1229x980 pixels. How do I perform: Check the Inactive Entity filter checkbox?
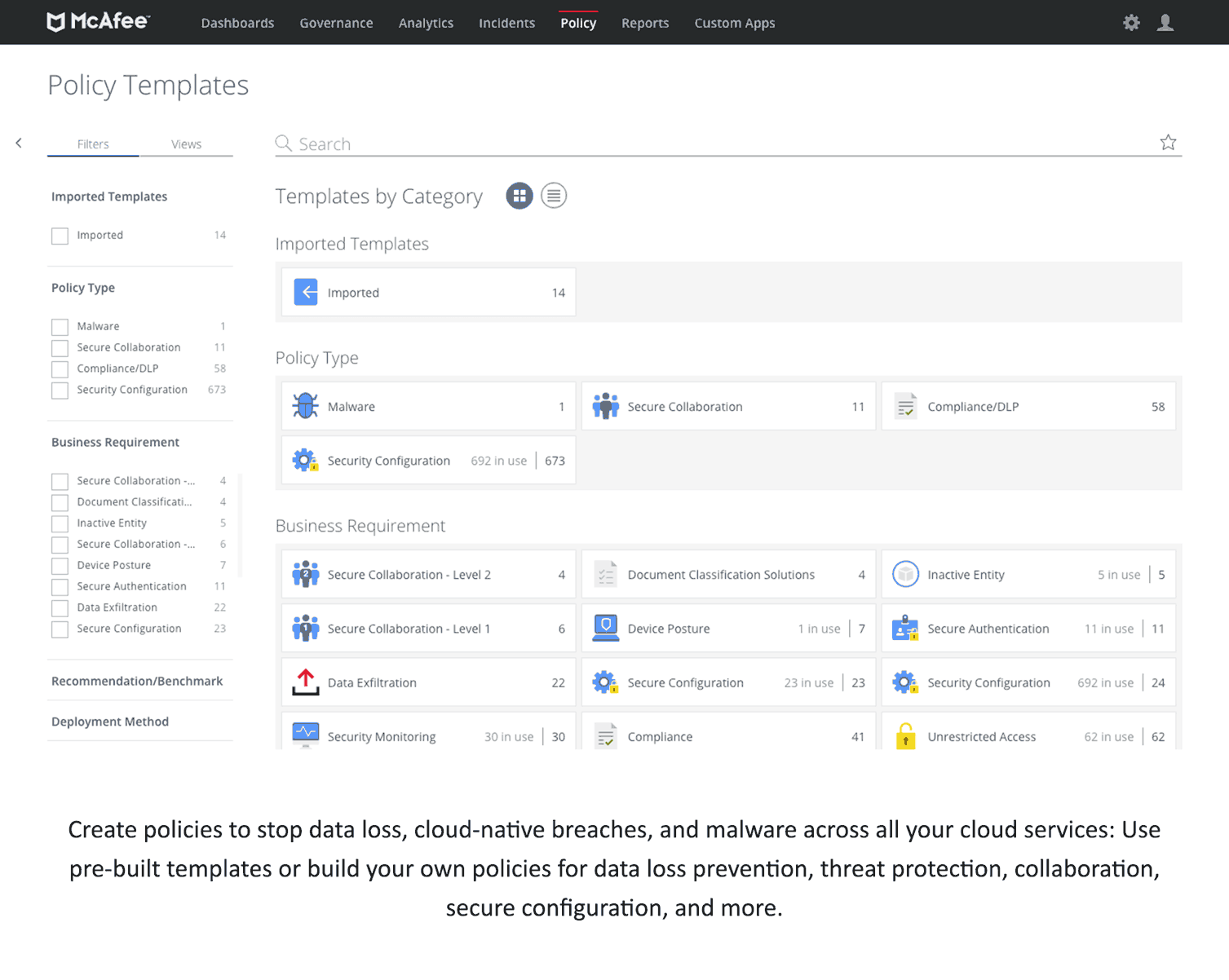(x=60, y=523)
